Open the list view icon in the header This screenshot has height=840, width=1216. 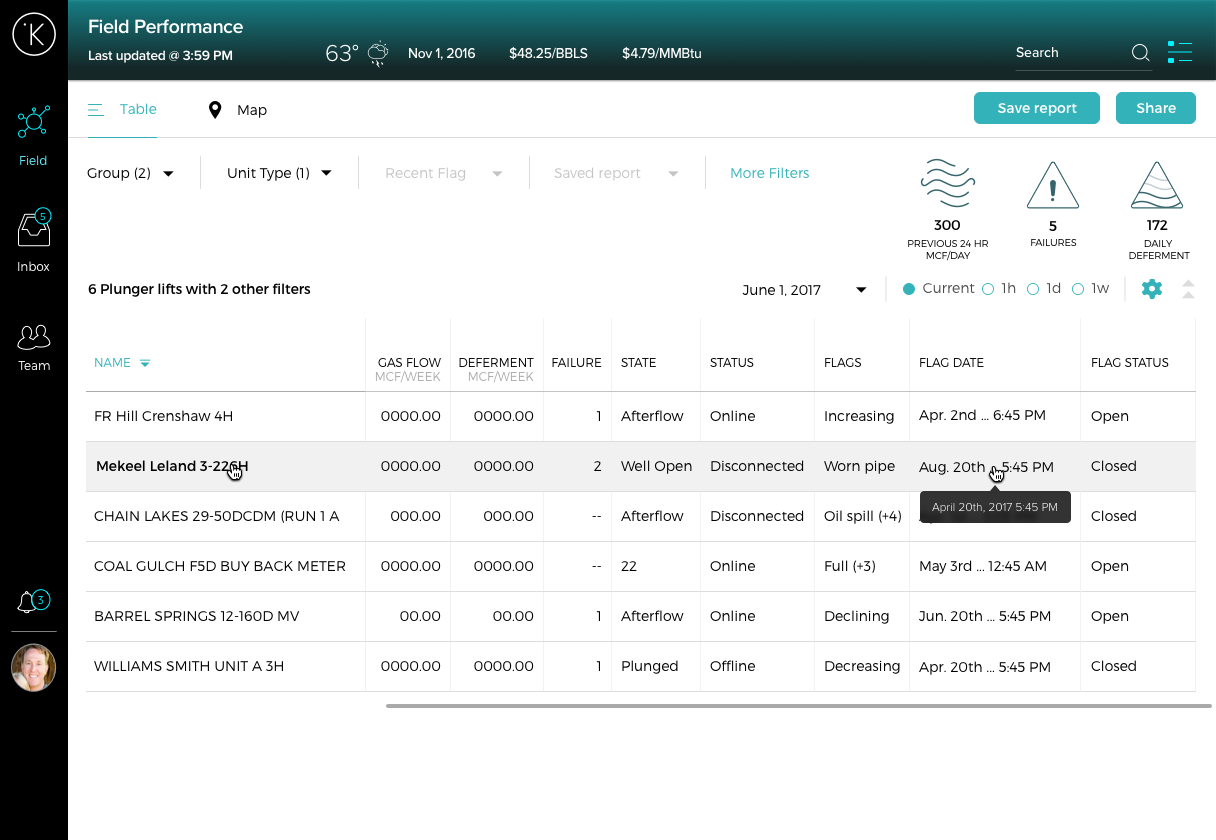click(1180, 52)
